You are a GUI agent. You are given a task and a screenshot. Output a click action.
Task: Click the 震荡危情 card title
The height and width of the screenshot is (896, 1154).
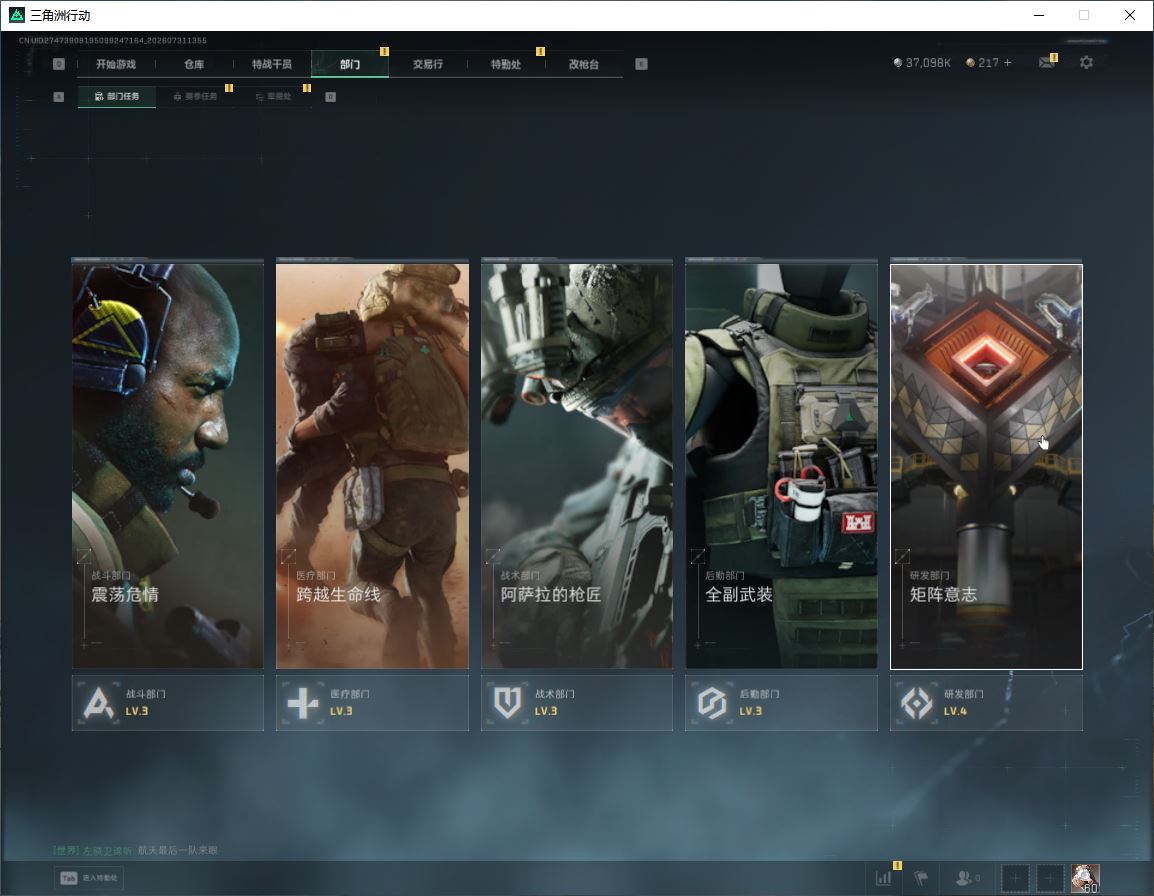(125, 594)
